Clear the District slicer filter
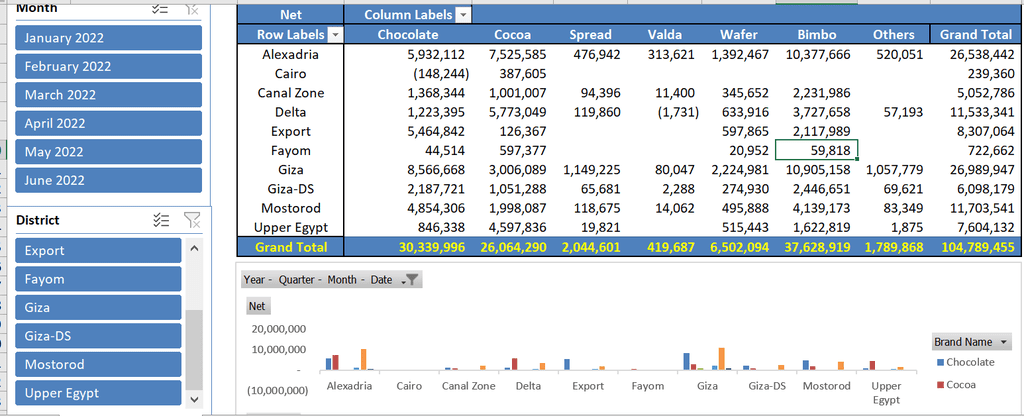Image resolution: width=1024 pixels, height=416 pixels. click(193, 220)
